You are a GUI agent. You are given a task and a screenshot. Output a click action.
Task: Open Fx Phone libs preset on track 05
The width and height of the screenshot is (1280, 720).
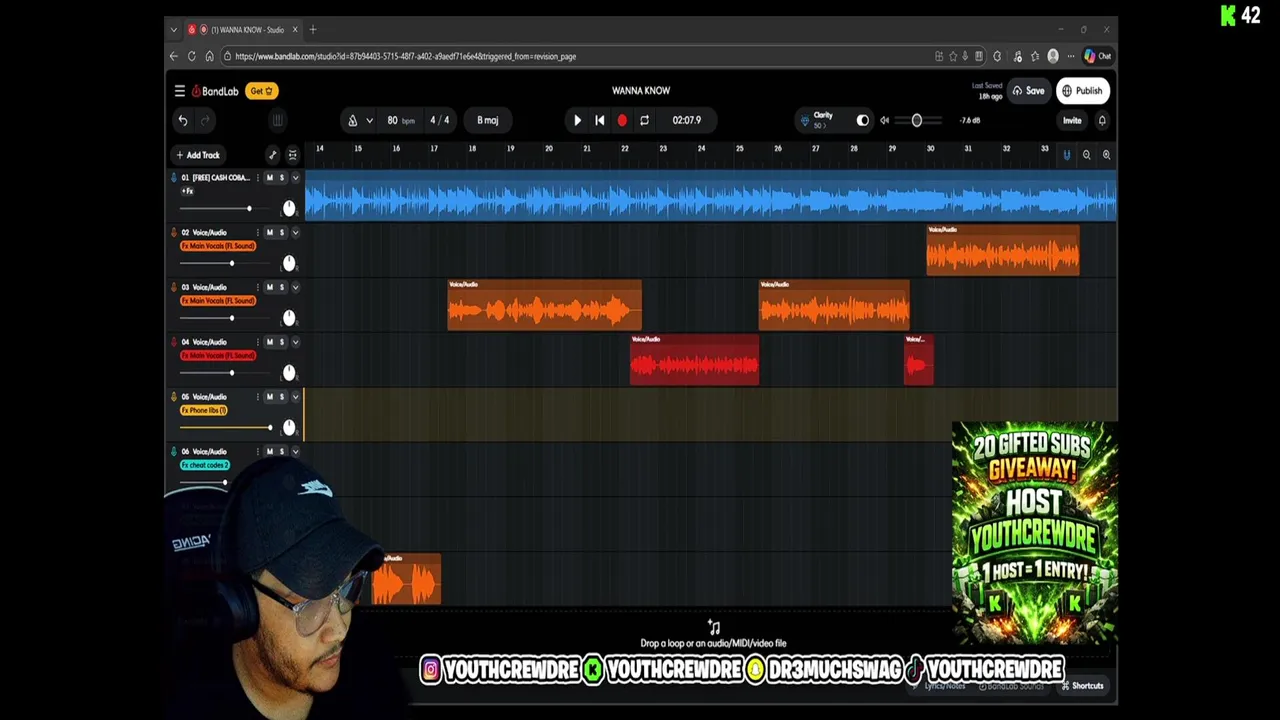(204, 411)
